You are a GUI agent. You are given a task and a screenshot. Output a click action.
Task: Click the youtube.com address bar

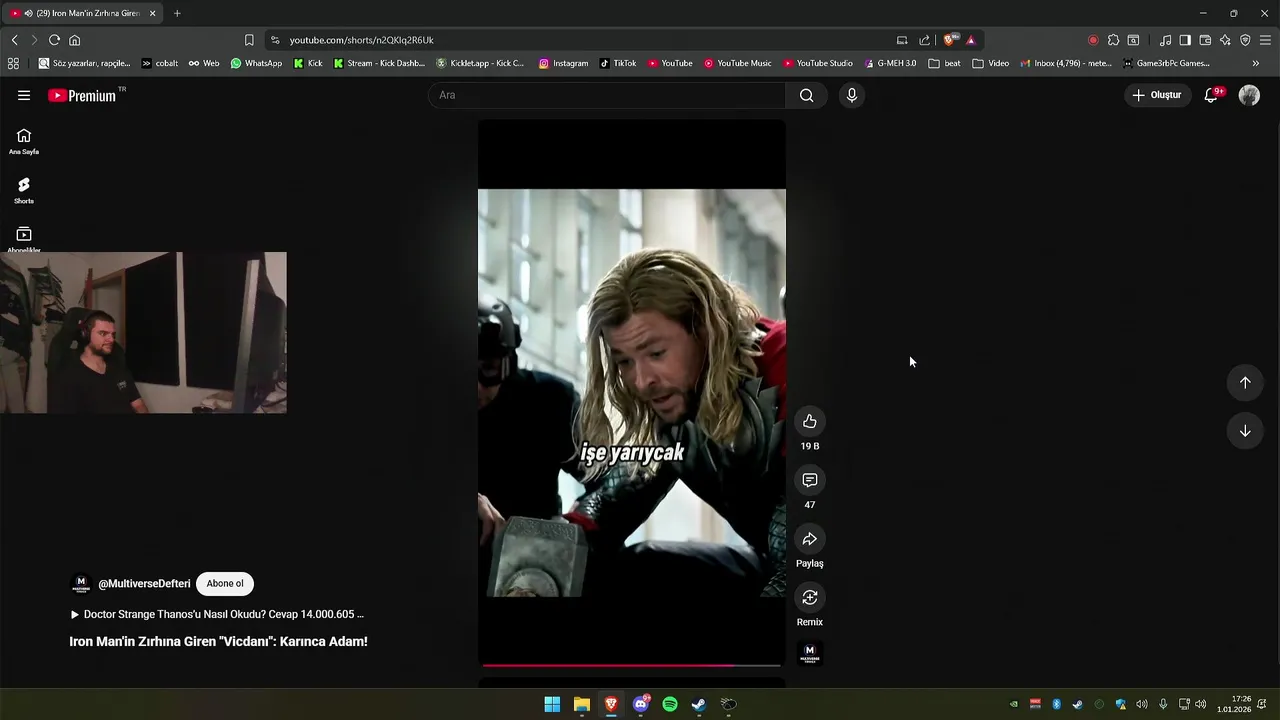coord(580,40)
